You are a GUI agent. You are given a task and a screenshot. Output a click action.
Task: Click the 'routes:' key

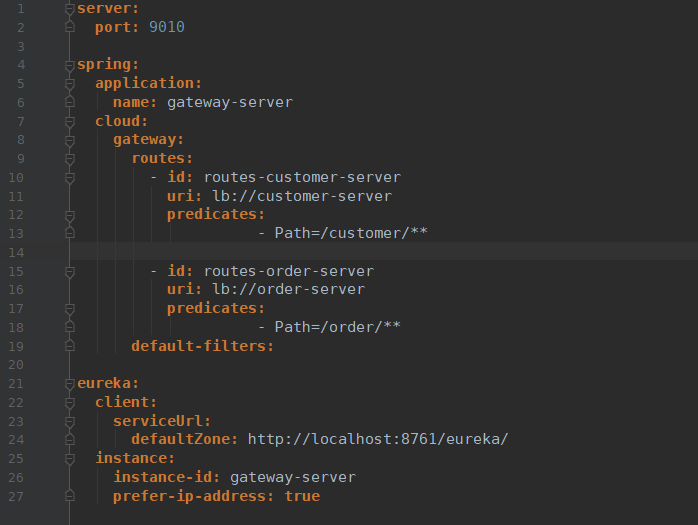coord(162,159)
